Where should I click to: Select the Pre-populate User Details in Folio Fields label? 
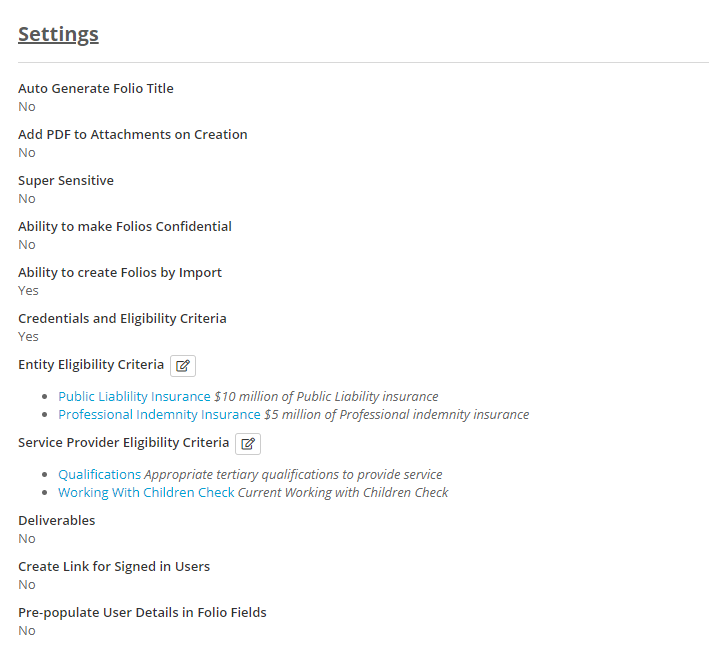coord(142,613)
